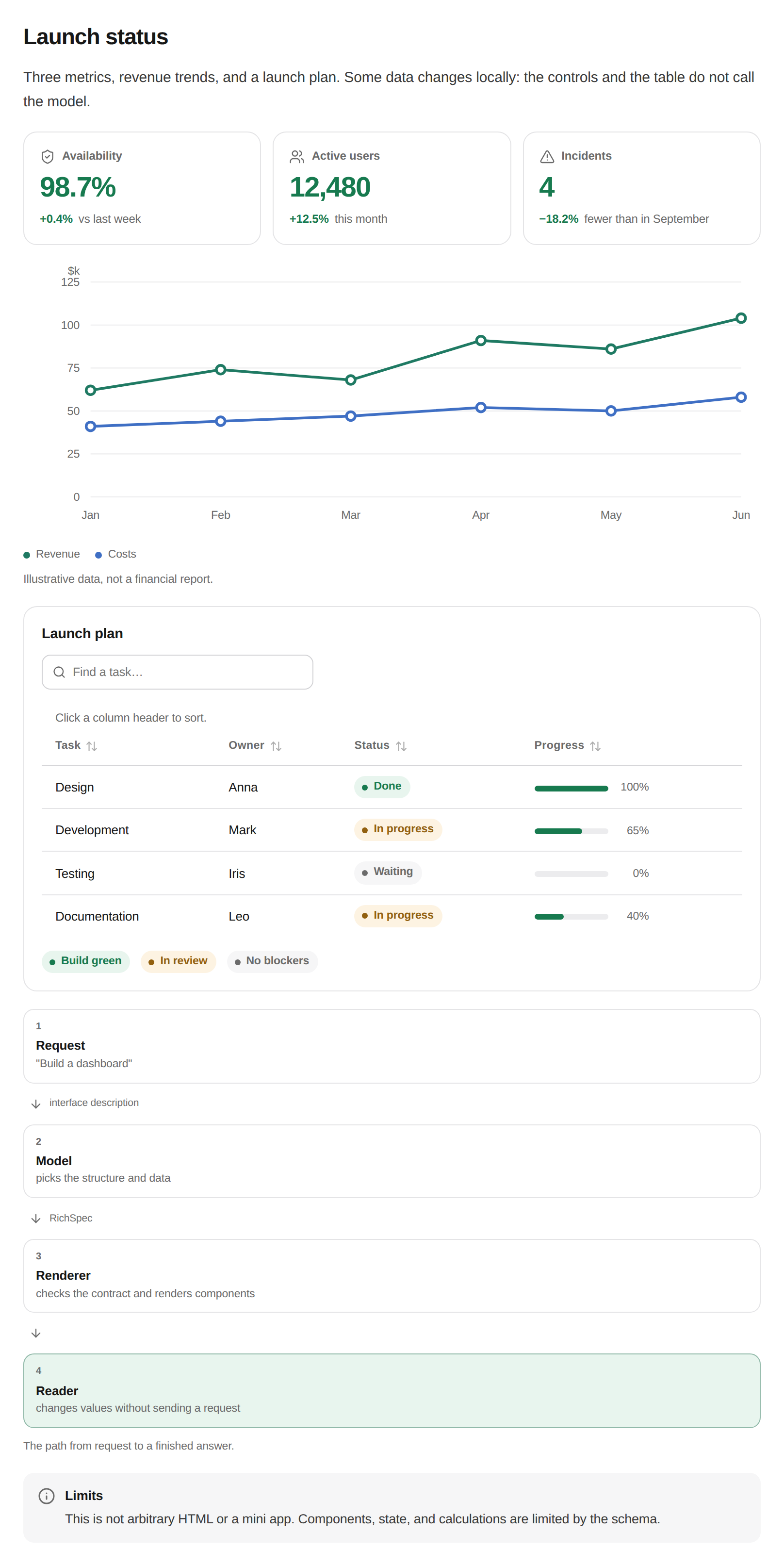Screen dimensions: 784x1566
Task: Sort by the Owner column header
Action: pyautogui.click(x=255, y=745)
